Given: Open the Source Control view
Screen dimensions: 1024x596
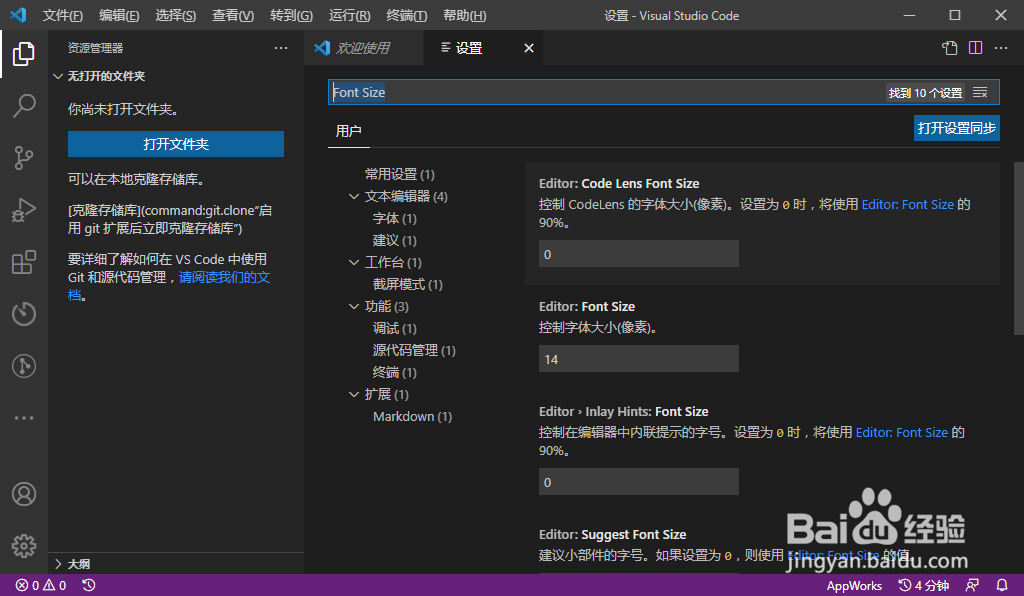Looking at the screenshot, I should pyautogui.click(x=24, y=158).
